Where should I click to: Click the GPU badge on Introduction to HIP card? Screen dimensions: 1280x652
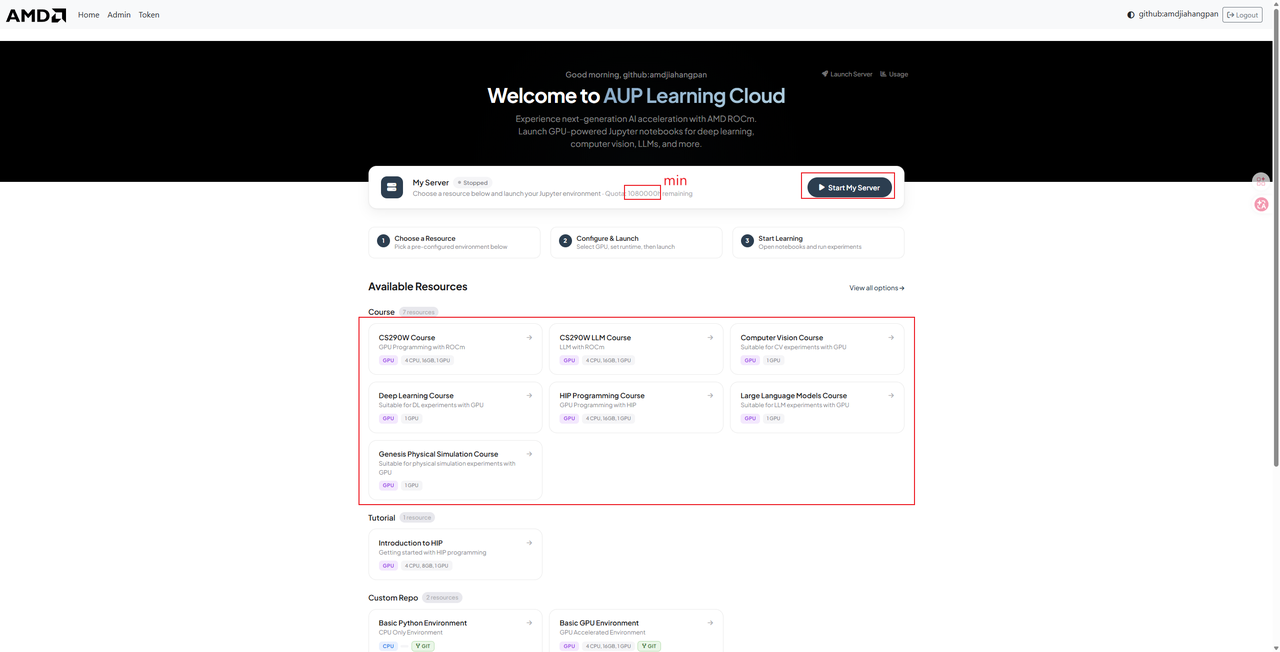388,565
